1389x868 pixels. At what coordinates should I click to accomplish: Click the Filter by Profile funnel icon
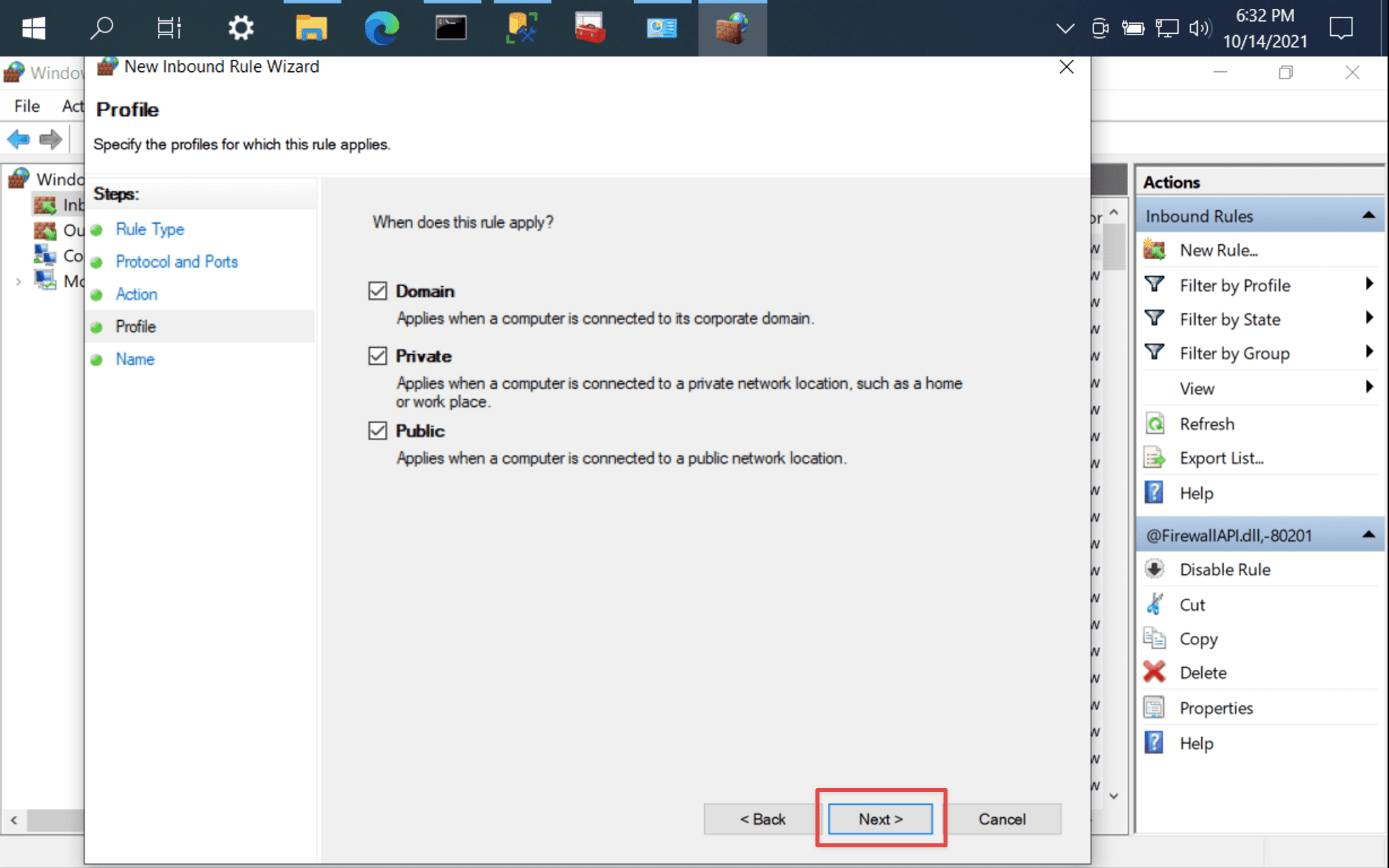1154,284
